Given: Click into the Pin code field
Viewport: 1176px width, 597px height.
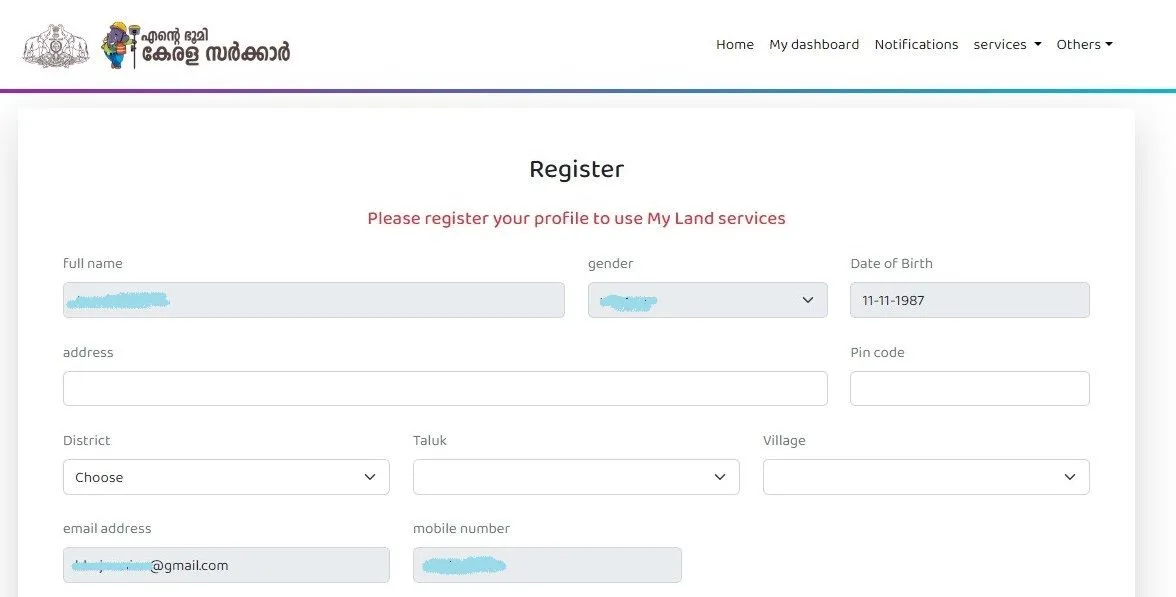Looking at the screenshot, I should click(969, 389).
